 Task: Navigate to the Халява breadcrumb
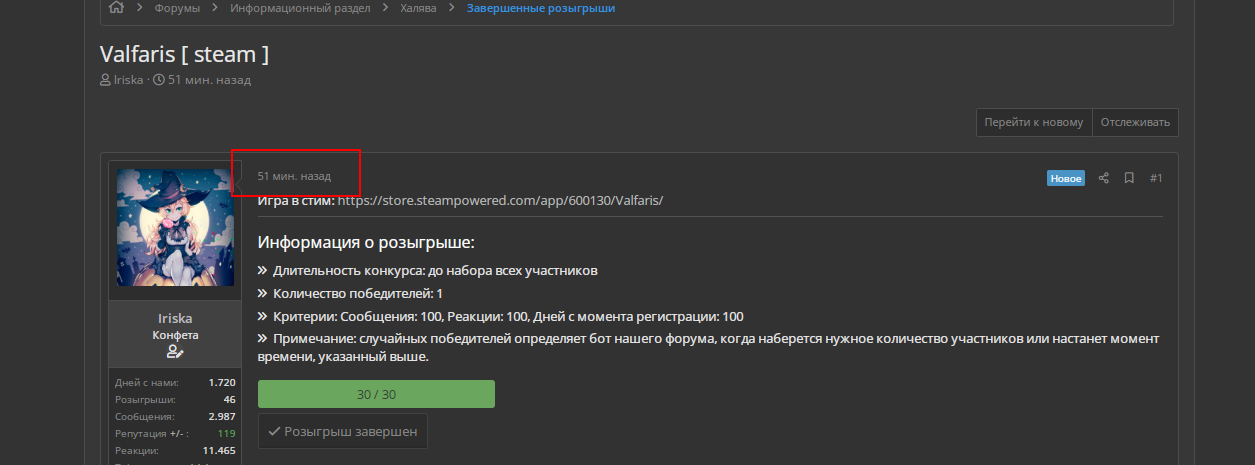coord(419,8)
